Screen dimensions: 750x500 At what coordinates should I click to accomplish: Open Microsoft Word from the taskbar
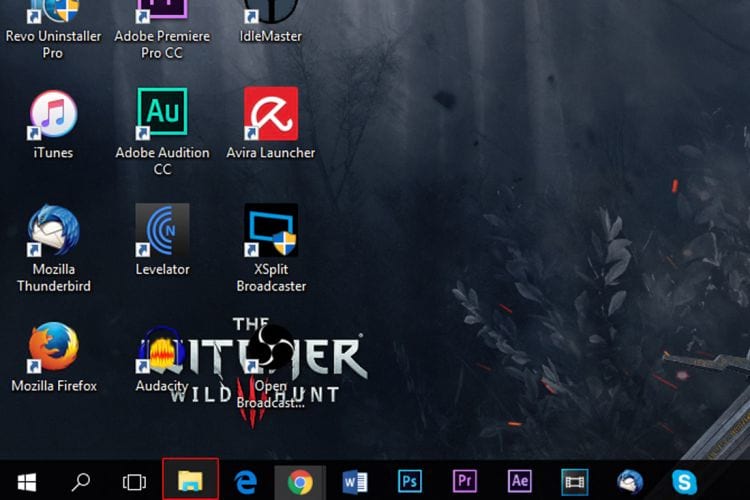click(x=355, y=482)
